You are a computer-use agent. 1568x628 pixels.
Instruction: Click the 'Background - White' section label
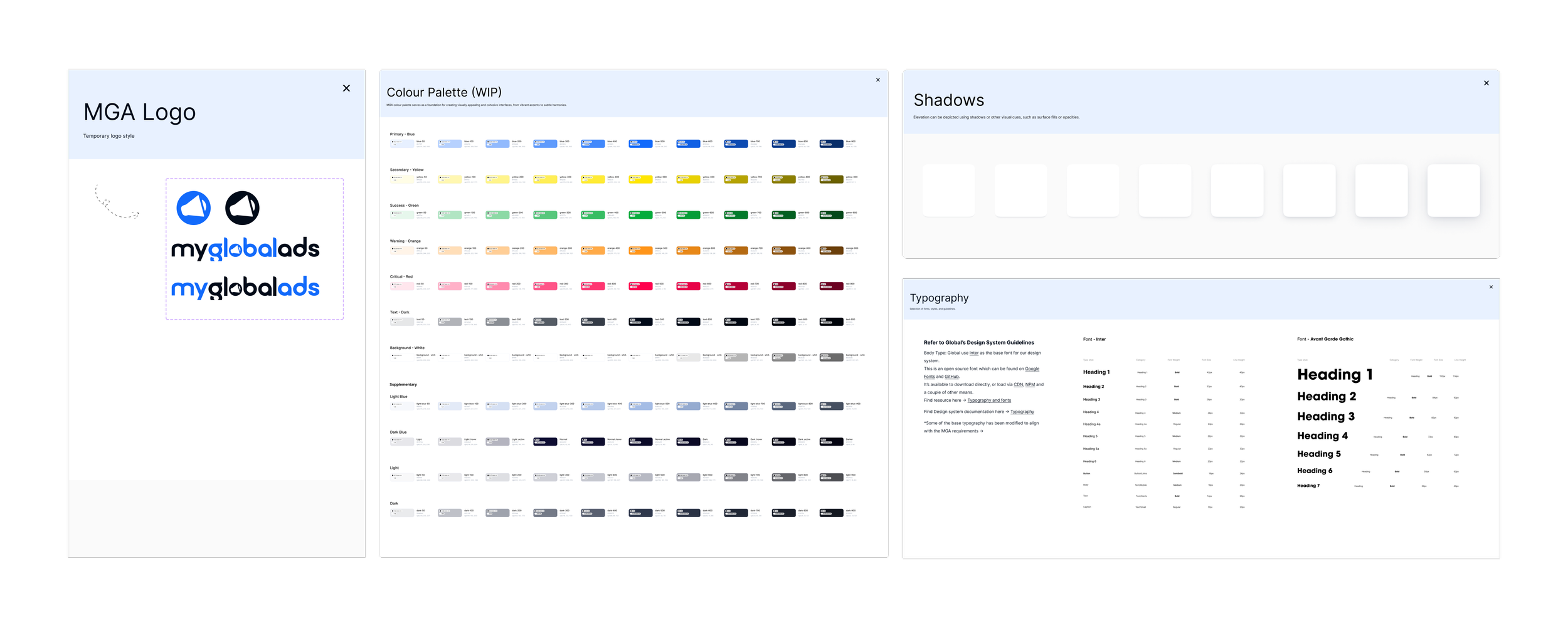pos(407,348)
